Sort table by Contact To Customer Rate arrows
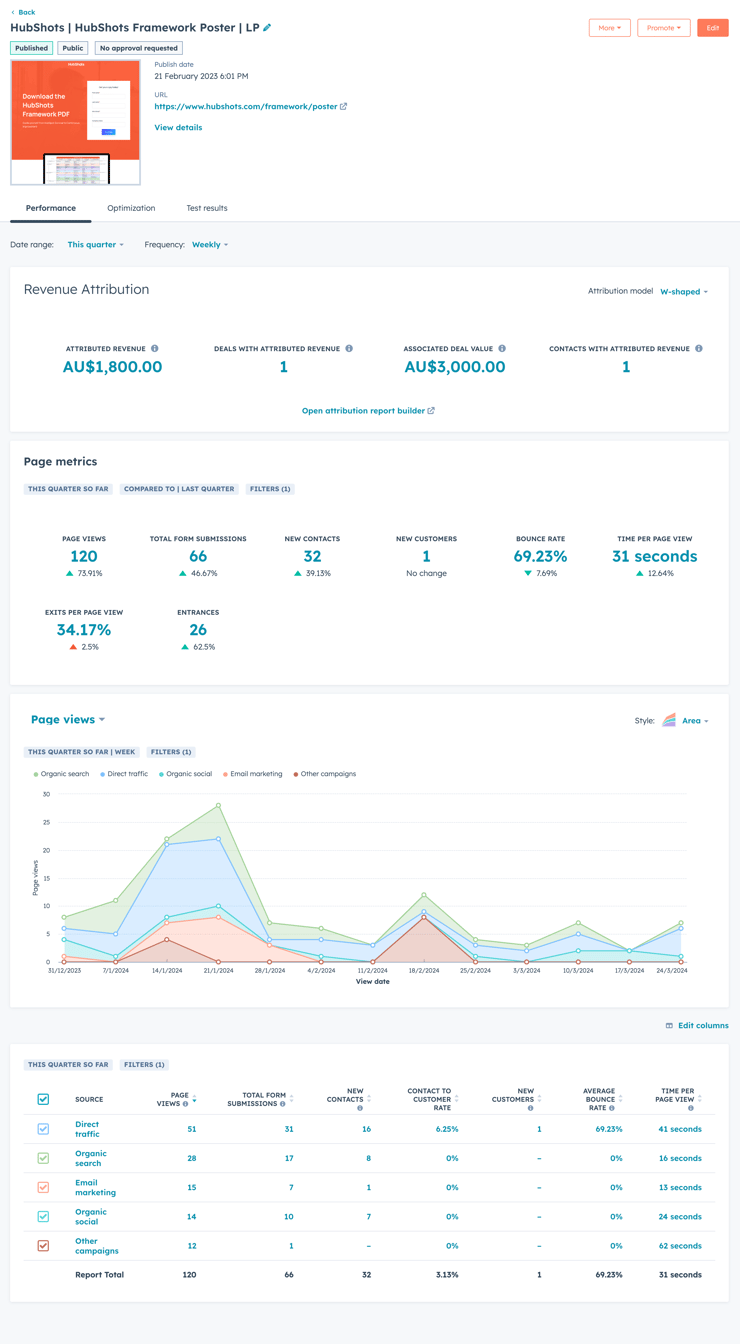The height and width of the screenshot is (1344, 740). (457, 1099)
